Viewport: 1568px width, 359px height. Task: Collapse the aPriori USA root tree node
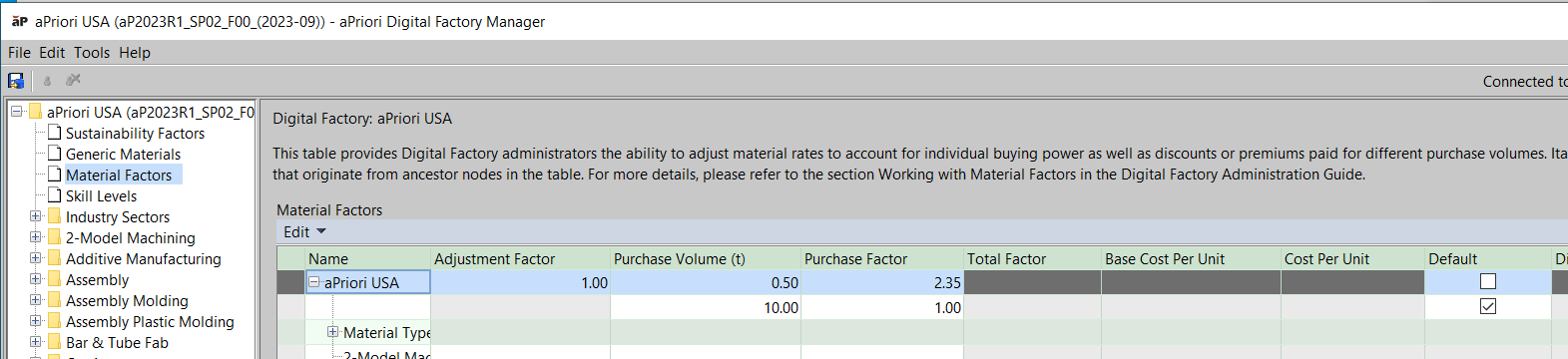(17, 112)
